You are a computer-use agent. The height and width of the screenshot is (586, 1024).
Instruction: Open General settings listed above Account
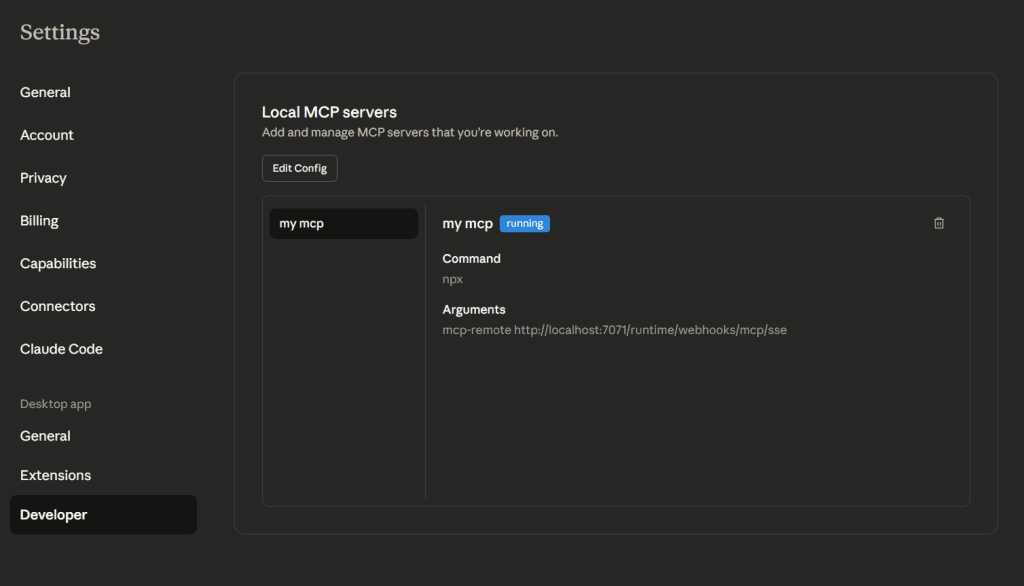click(x=46, y=92)
